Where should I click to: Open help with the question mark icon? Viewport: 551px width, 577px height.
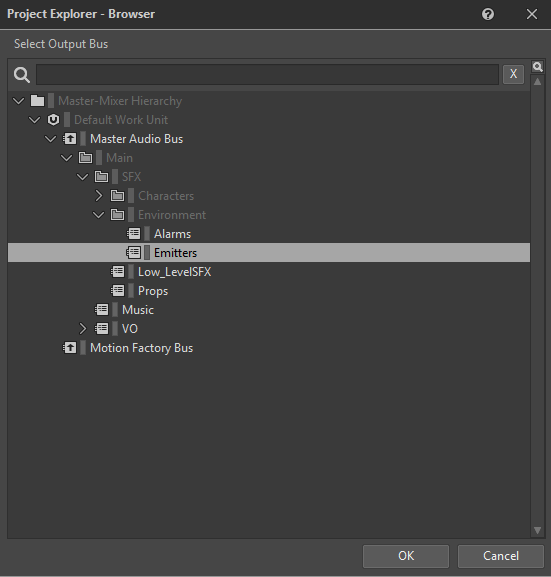point(488,14)
